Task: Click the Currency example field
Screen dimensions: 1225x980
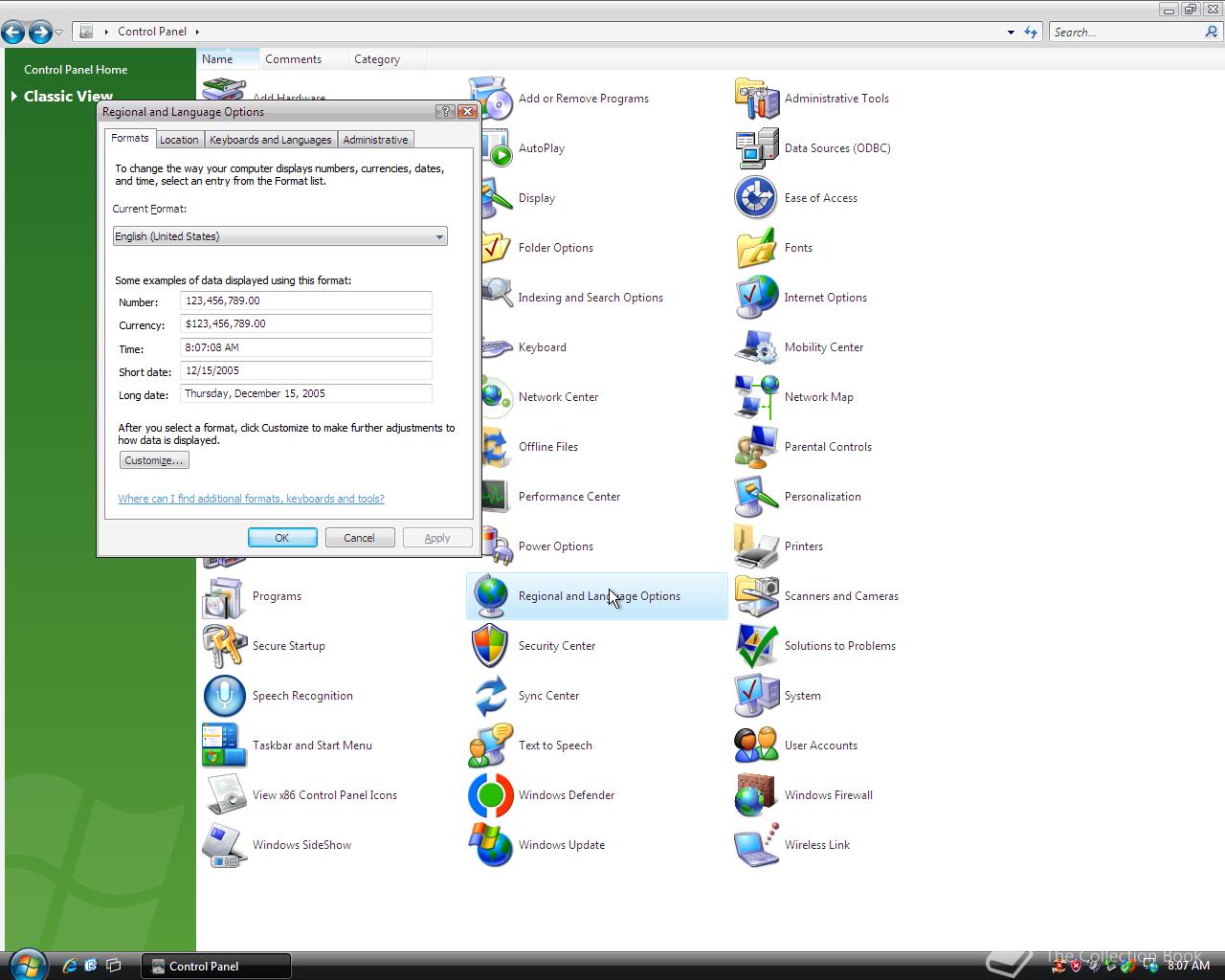Action: (x=305, y=323)
